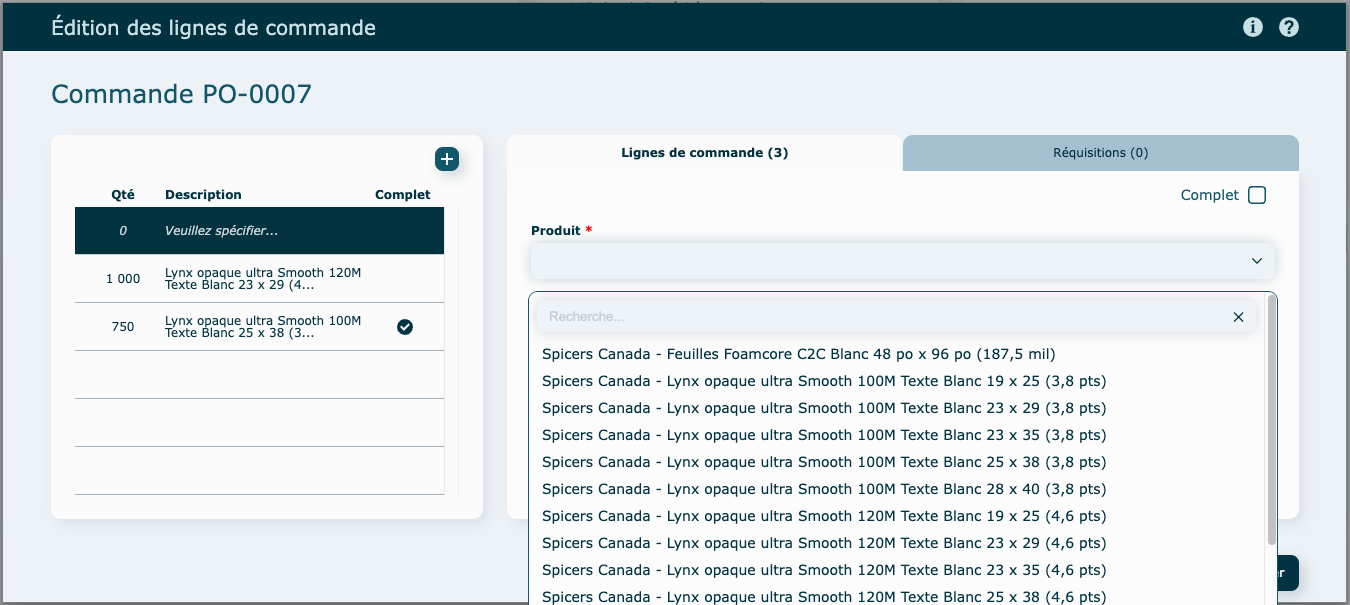
Task: Select the 'Veuillez spécifier...' order line
Action: (x=259, y=231)
